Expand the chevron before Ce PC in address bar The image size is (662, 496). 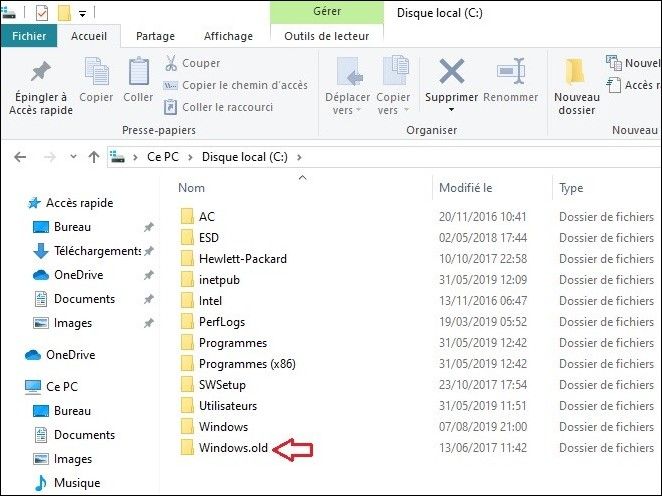[135, 157]
